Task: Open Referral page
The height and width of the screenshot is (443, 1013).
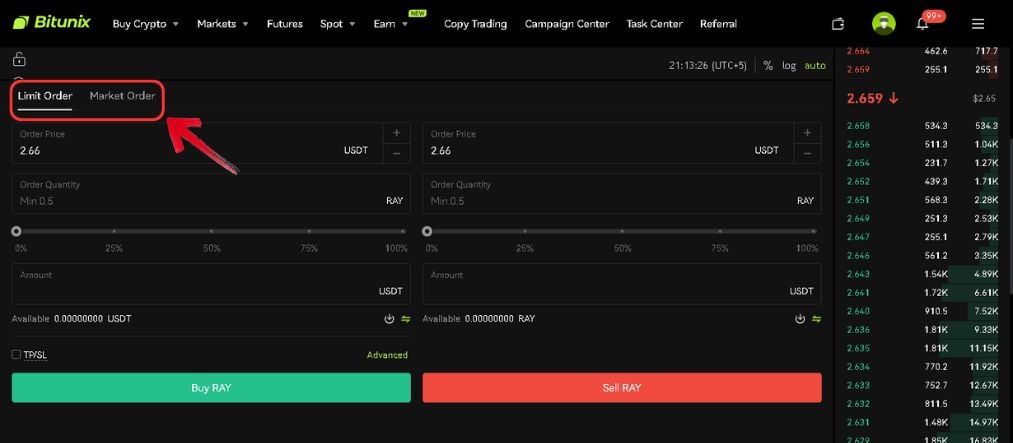Action: [718, 24]
